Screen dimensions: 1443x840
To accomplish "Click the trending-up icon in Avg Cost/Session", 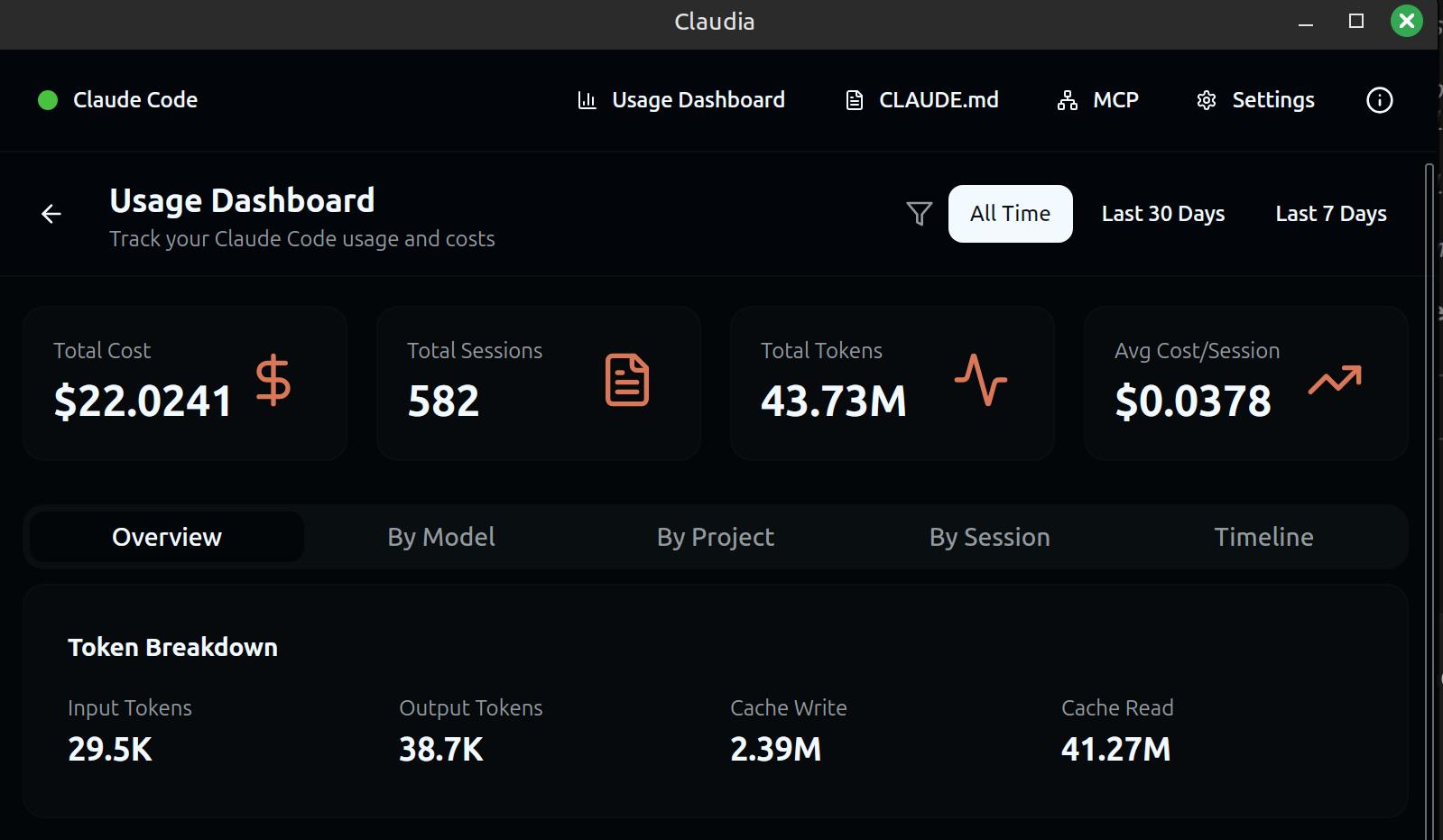I will (x=1335, y=380).
